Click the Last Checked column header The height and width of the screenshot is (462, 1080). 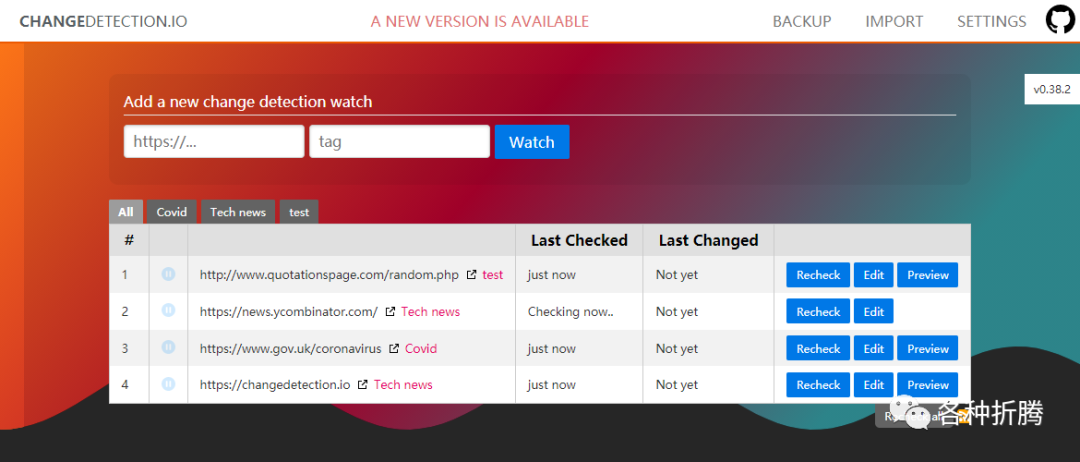click(579, 240)
